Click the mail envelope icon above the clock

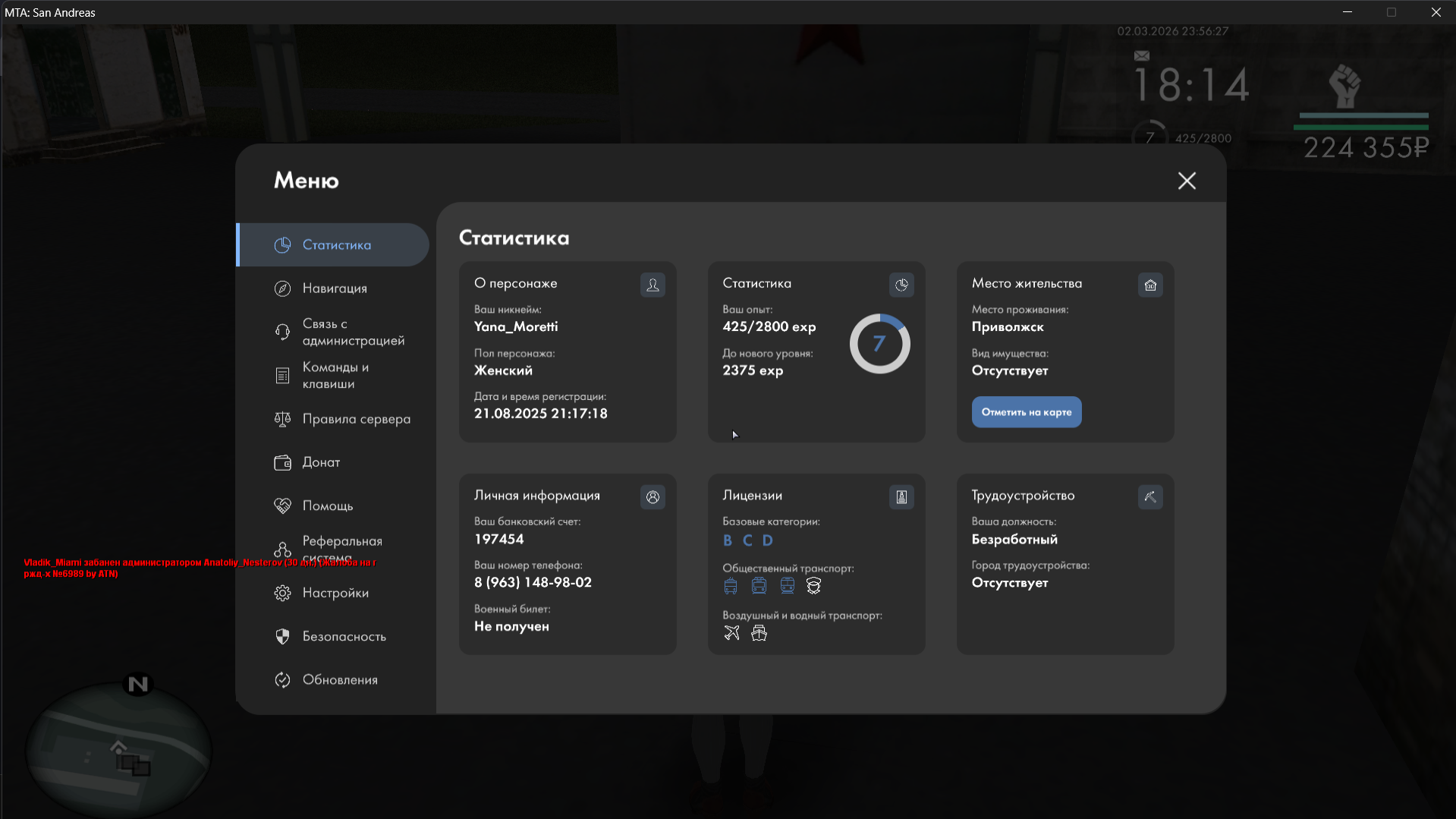point(1141,55)
